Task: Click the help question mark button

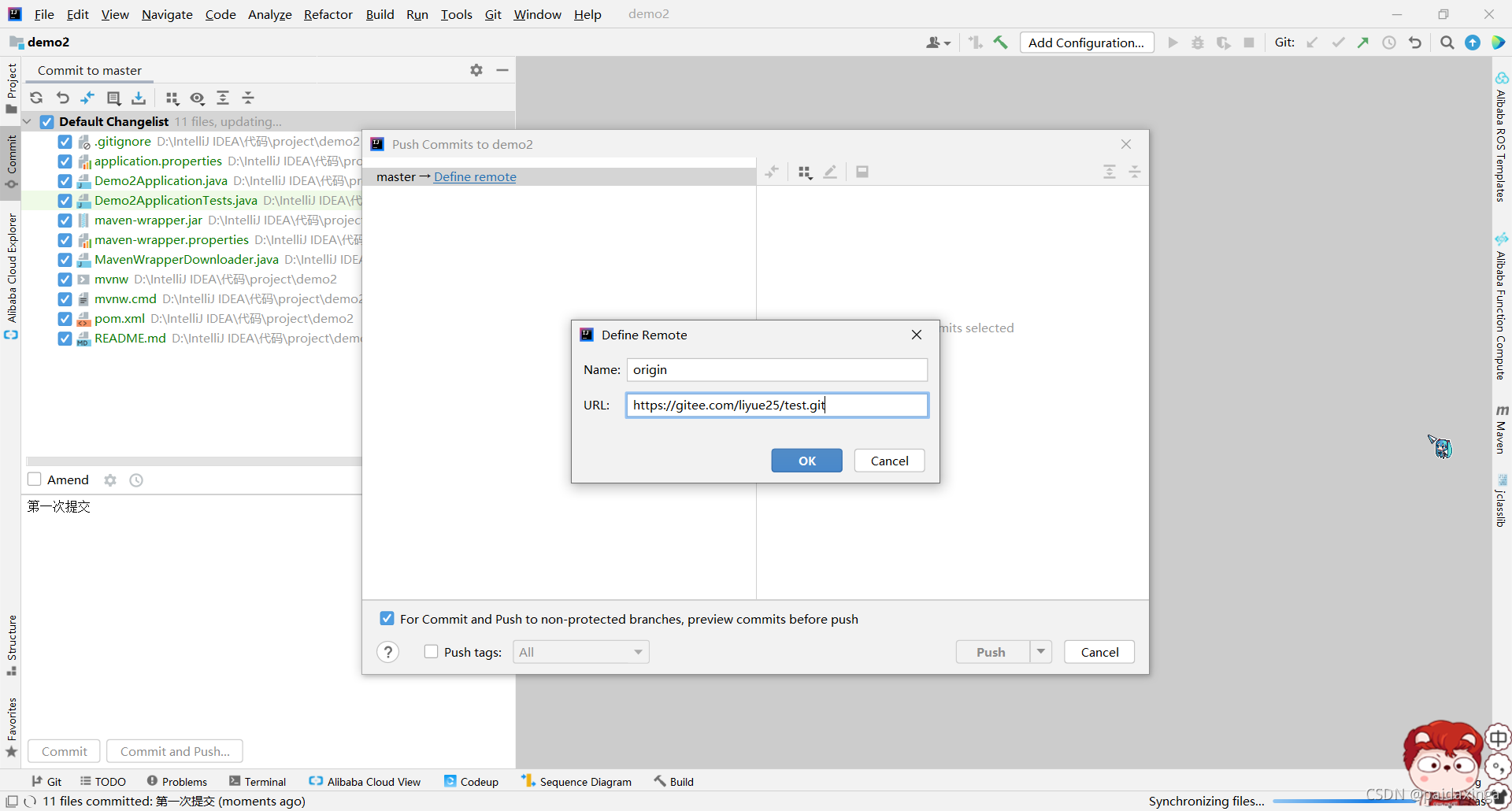Action: pos(387,652)
